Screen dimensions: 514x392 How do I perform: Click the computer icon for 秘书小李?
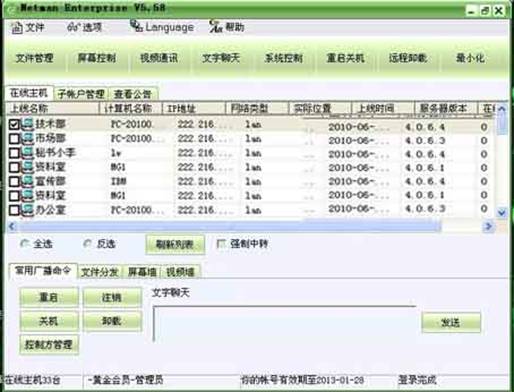coord(28,153)
